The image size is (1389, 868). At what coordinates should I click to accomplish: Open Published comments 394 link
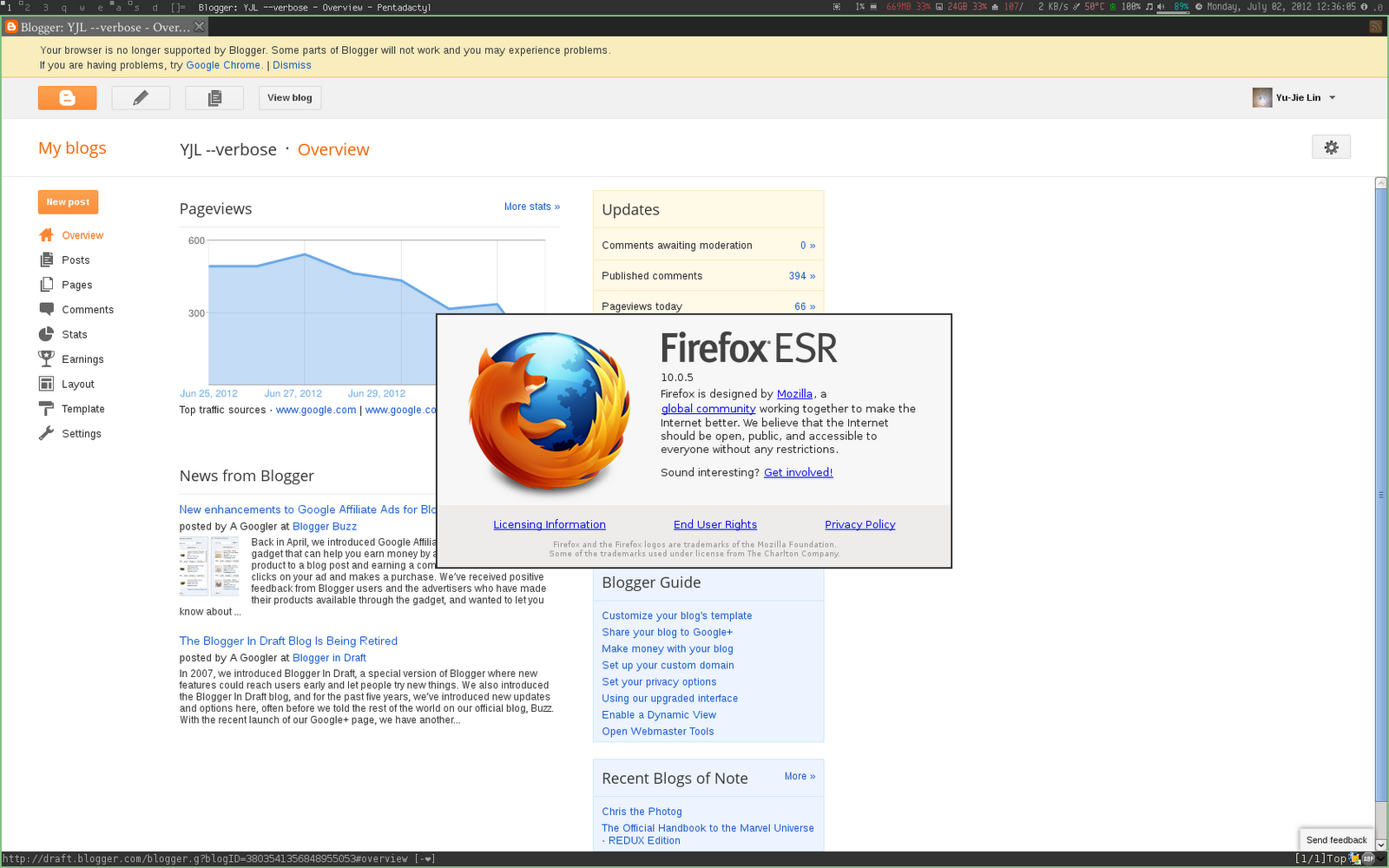click(x=802, y=276)
